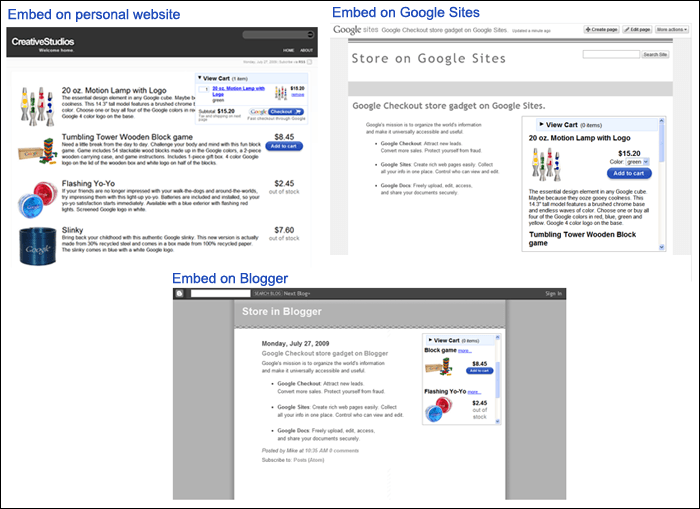Click the Motion Lamp thumbnail in personal website cart
The image size is (700, 509).
[280, 93]
